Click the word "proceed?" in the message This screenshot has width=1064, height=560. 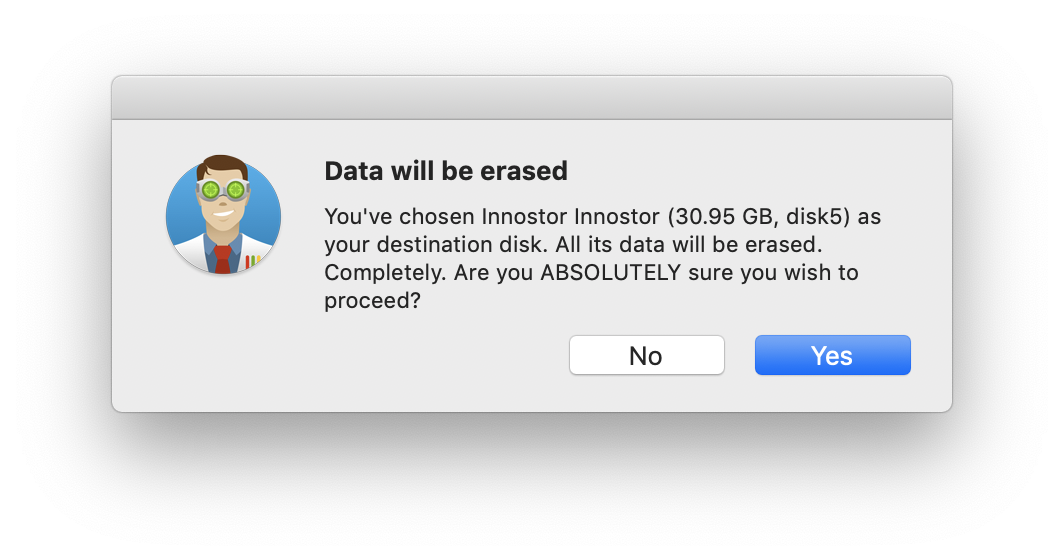[x=371, y=301]
